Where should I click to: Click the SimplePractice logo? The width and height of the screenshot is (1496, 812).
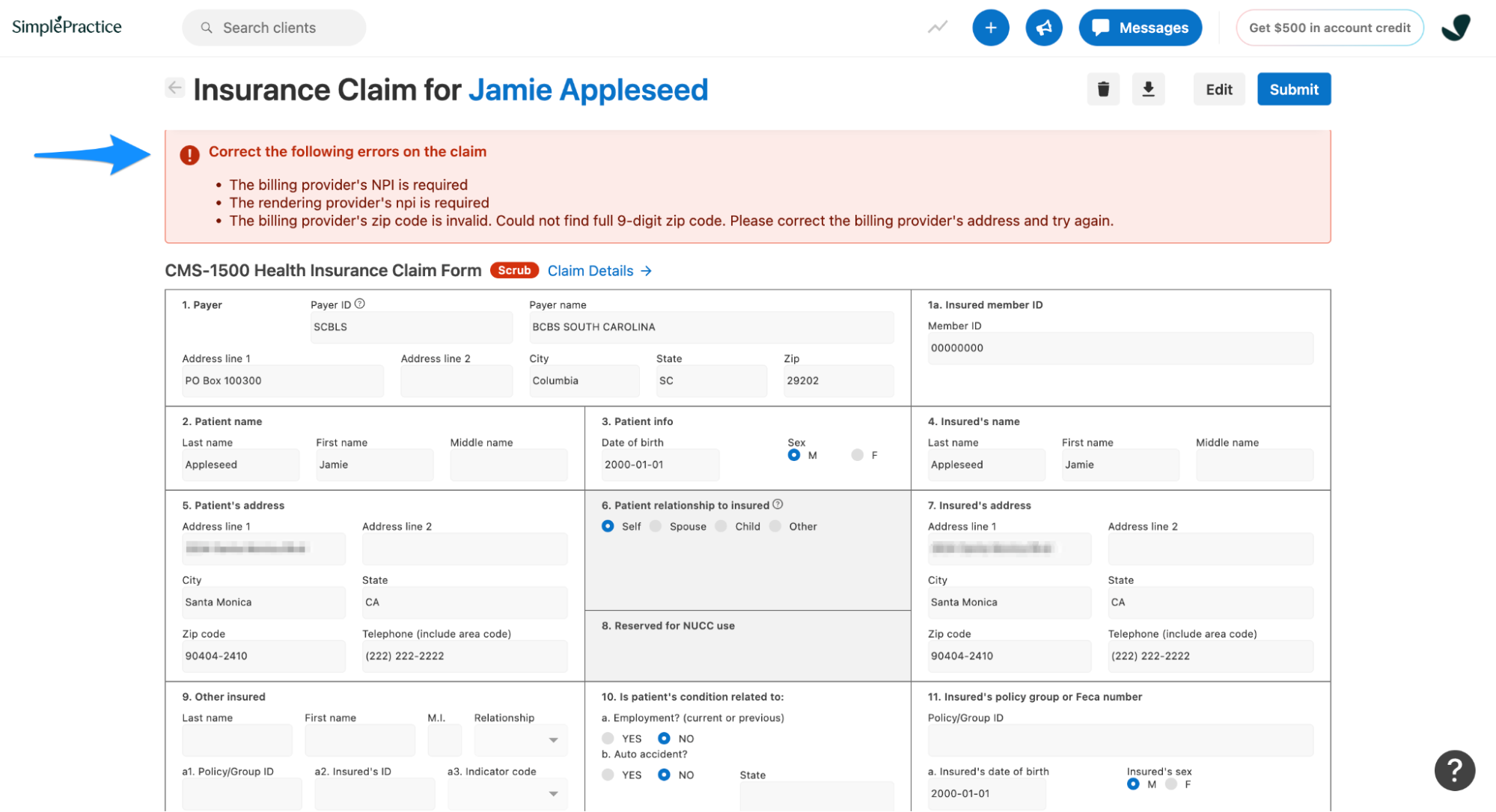click(x=66, y=25)
